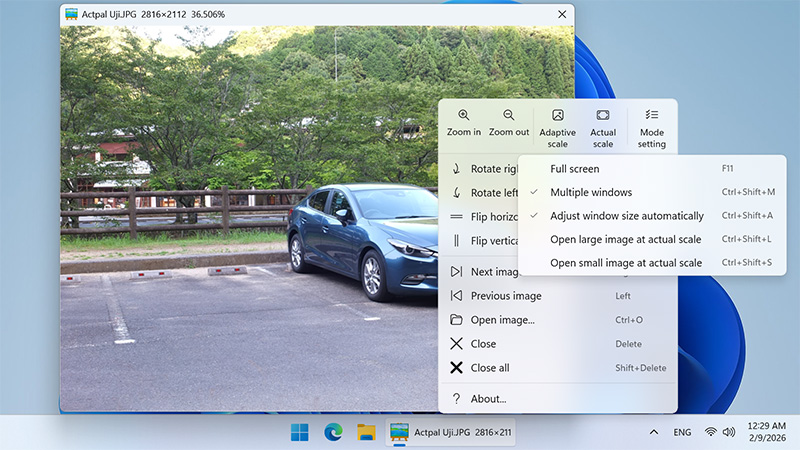Open the About... menu entry
Viewport: 800px width, 450px height.
488,399
